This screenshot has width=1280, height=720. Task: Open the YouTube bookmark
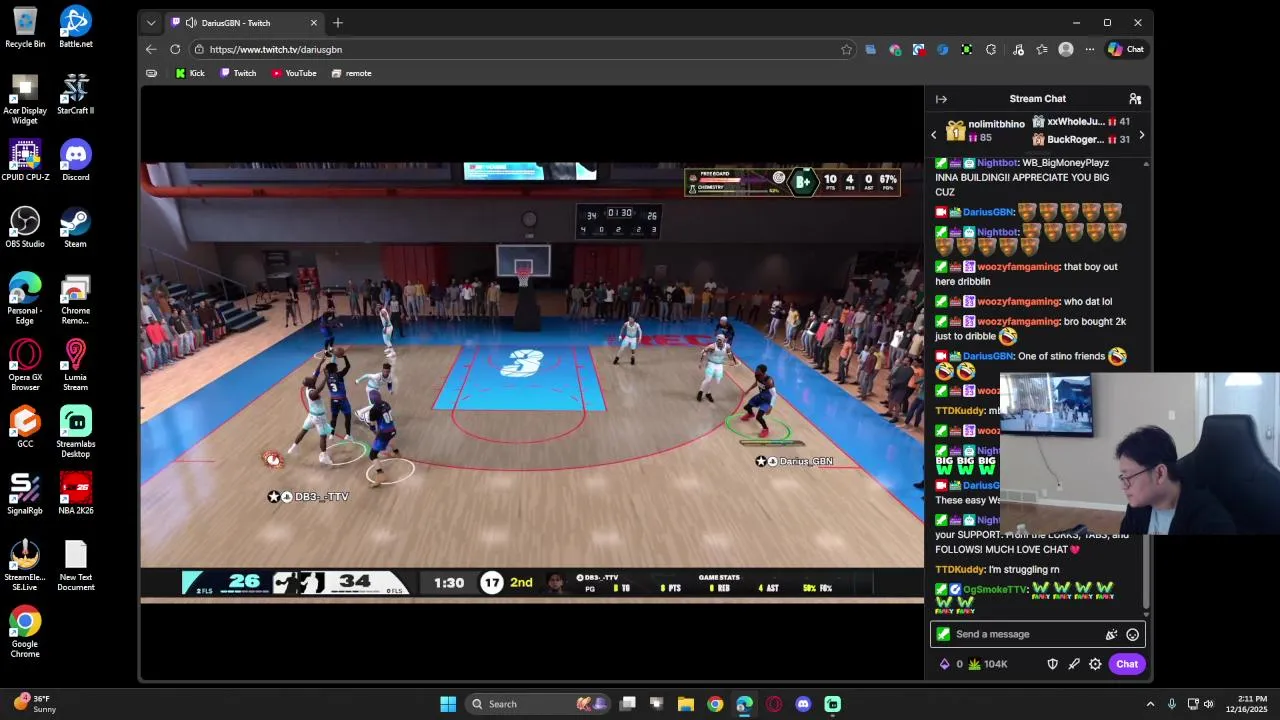click(x=294, y=73)
